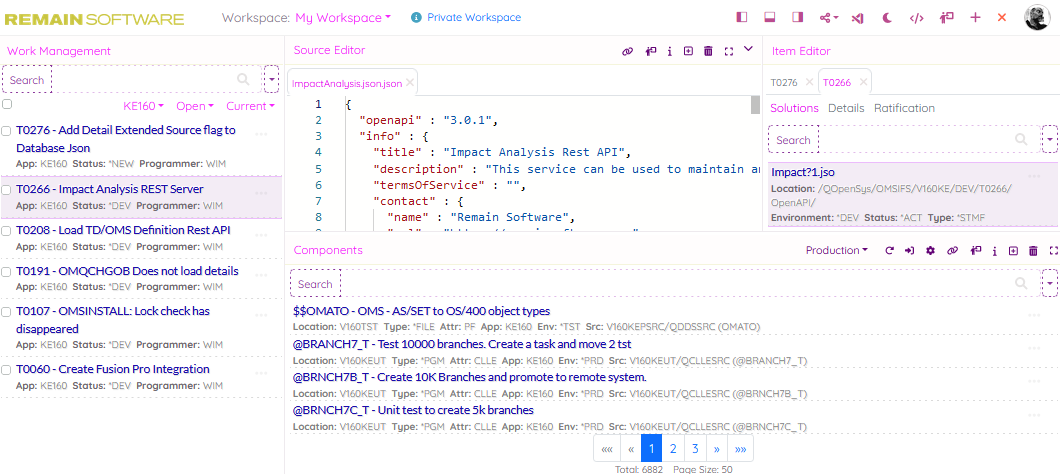This screenshot has width=1060, height=474.
Task: Click the code brackets icon in header
Action: click(x=916, y=18)
